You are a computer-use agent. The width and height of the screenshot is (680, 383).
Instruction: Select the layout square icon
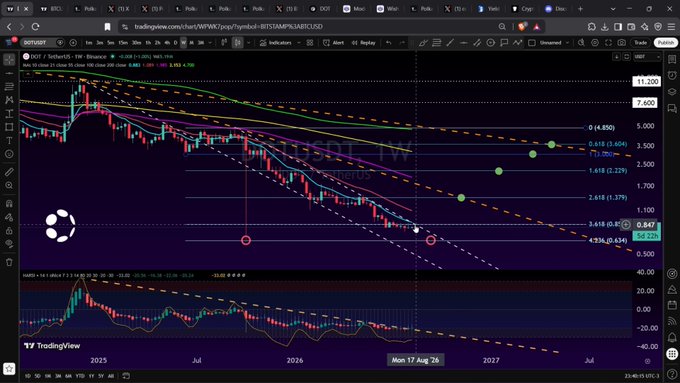pos(532,43)
